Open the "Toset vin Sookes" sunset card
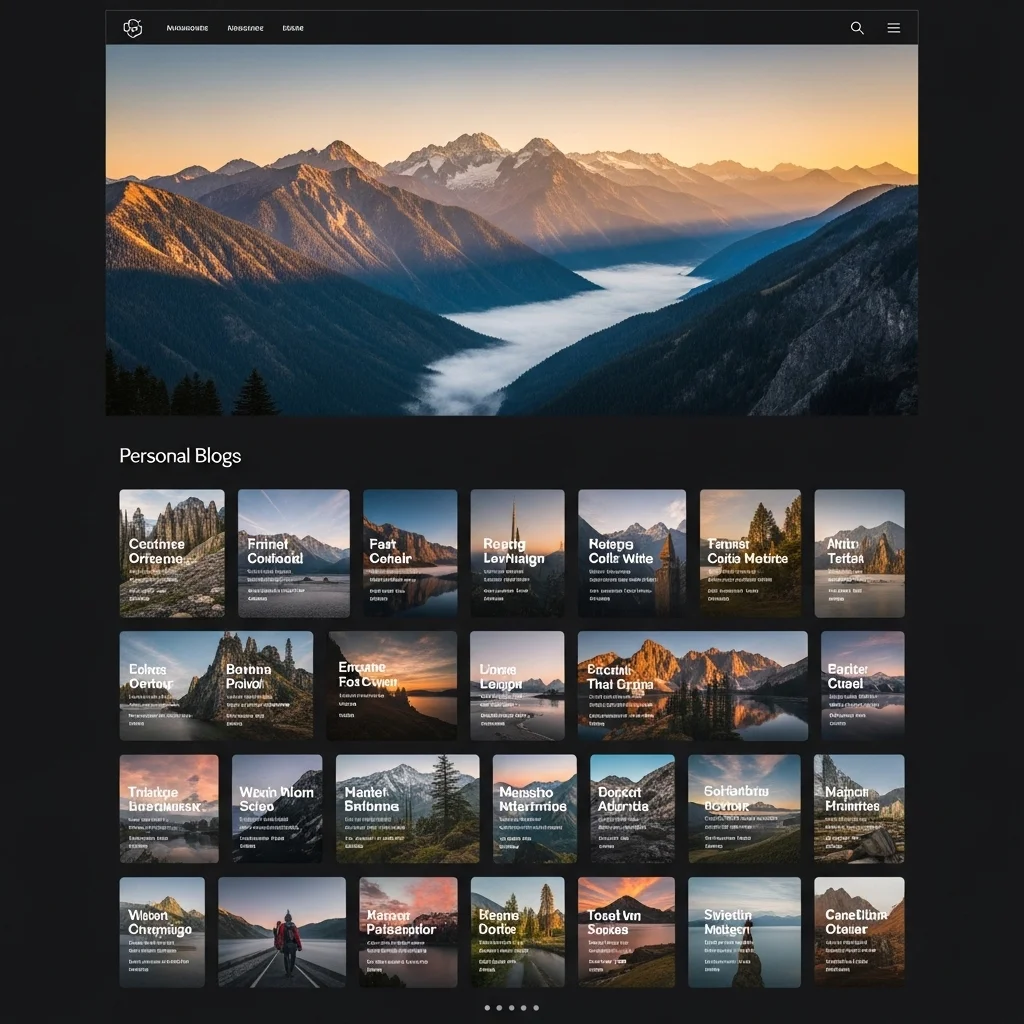 (626, 932)
